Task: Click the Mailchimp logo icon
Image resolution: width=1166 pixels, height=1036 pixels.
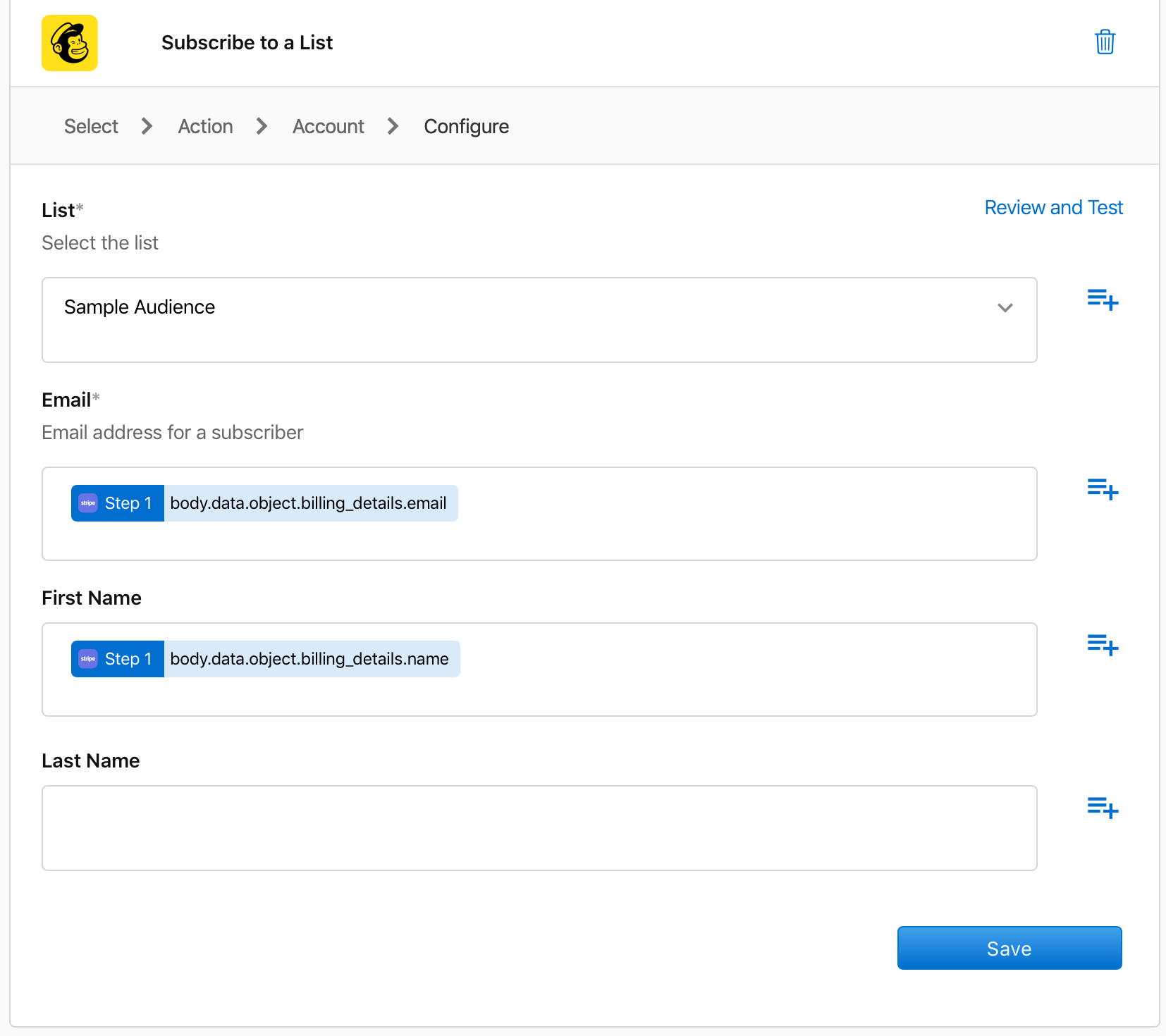Action: (x=69, y=43)
